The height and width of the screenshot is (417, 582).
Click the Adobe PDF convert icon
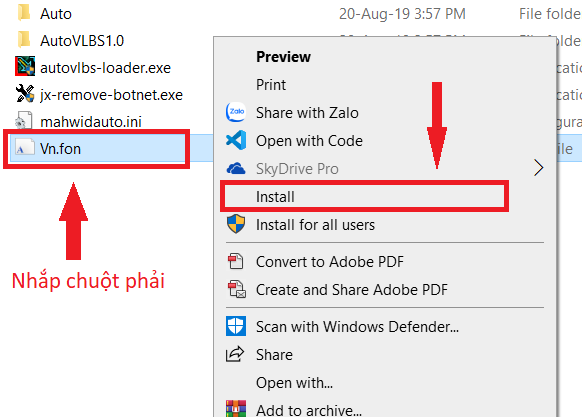pos(236,261)
